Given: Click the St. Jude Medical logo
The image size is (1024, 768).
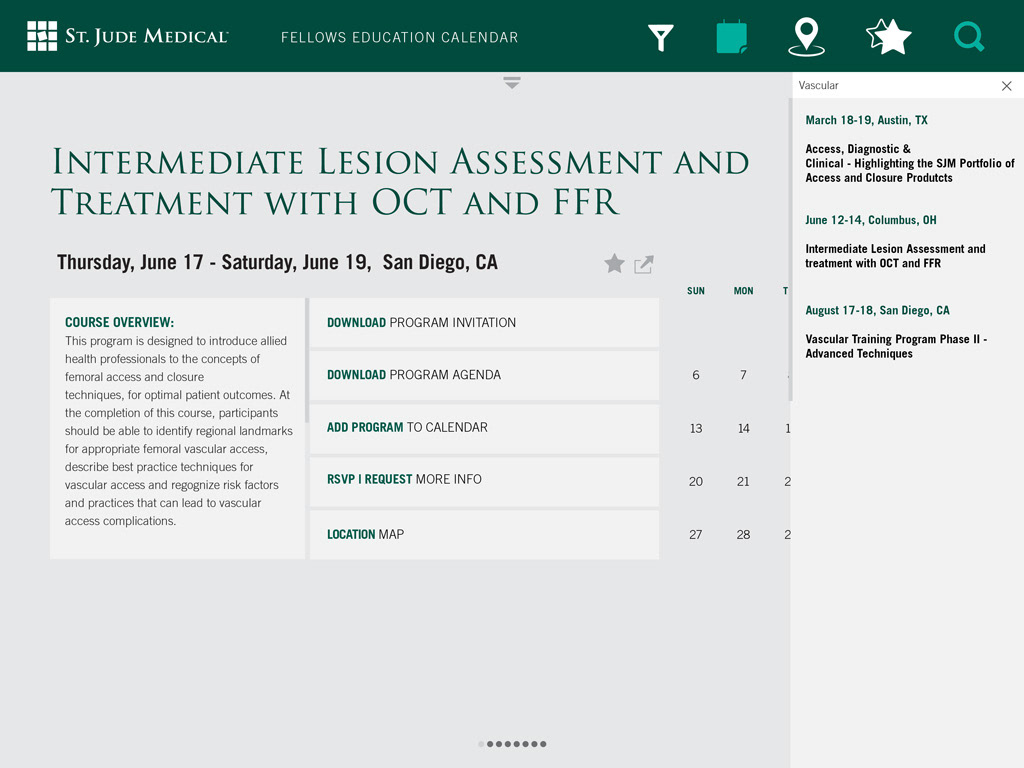Looking at the screenshot, I should coord(127,36).
